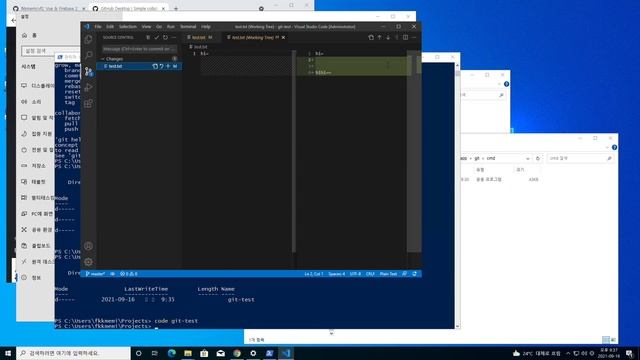Click errors and warnings count in status bar
This screenshot has height=360, width=640.
(x=129, y=274)
